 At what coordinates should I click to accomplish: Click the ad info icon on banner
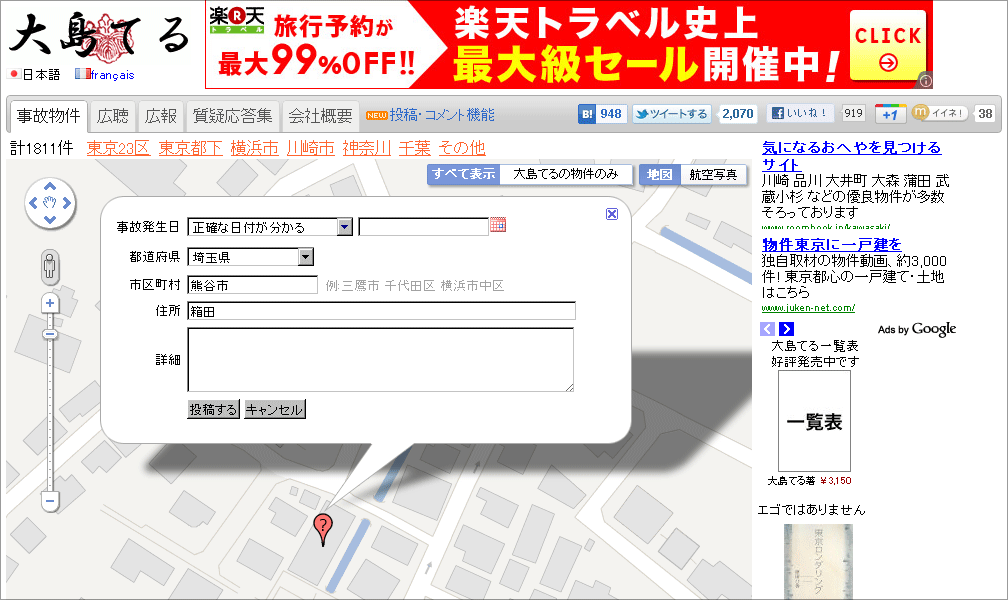pyautogui.click(x=926, y=80)
